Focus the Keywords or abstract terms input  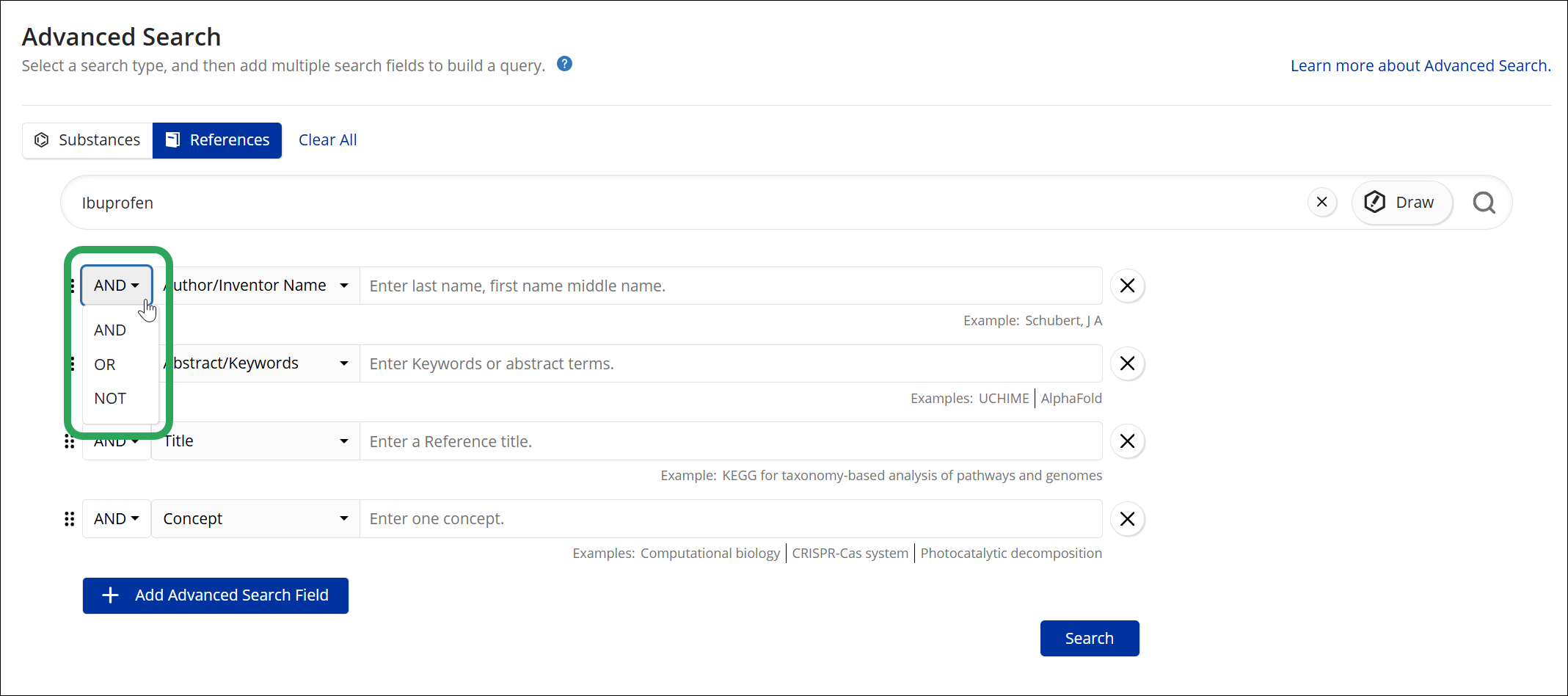pyautogui.click(x=731, y=363)
